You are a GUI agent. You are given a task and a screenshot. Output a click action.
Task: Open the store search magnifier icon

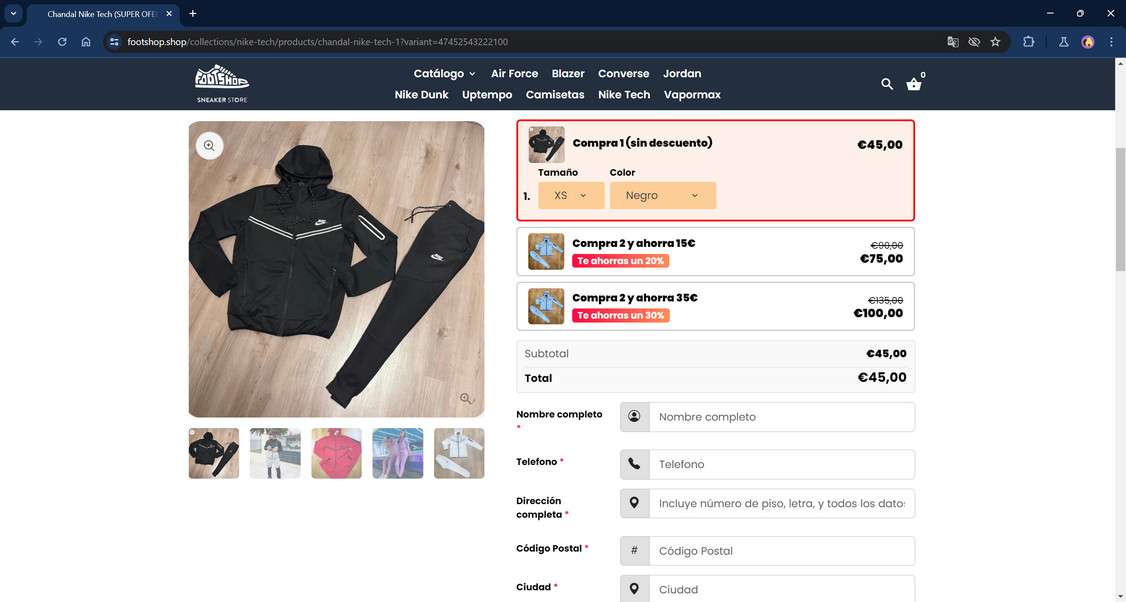click(x=887, y=84)
